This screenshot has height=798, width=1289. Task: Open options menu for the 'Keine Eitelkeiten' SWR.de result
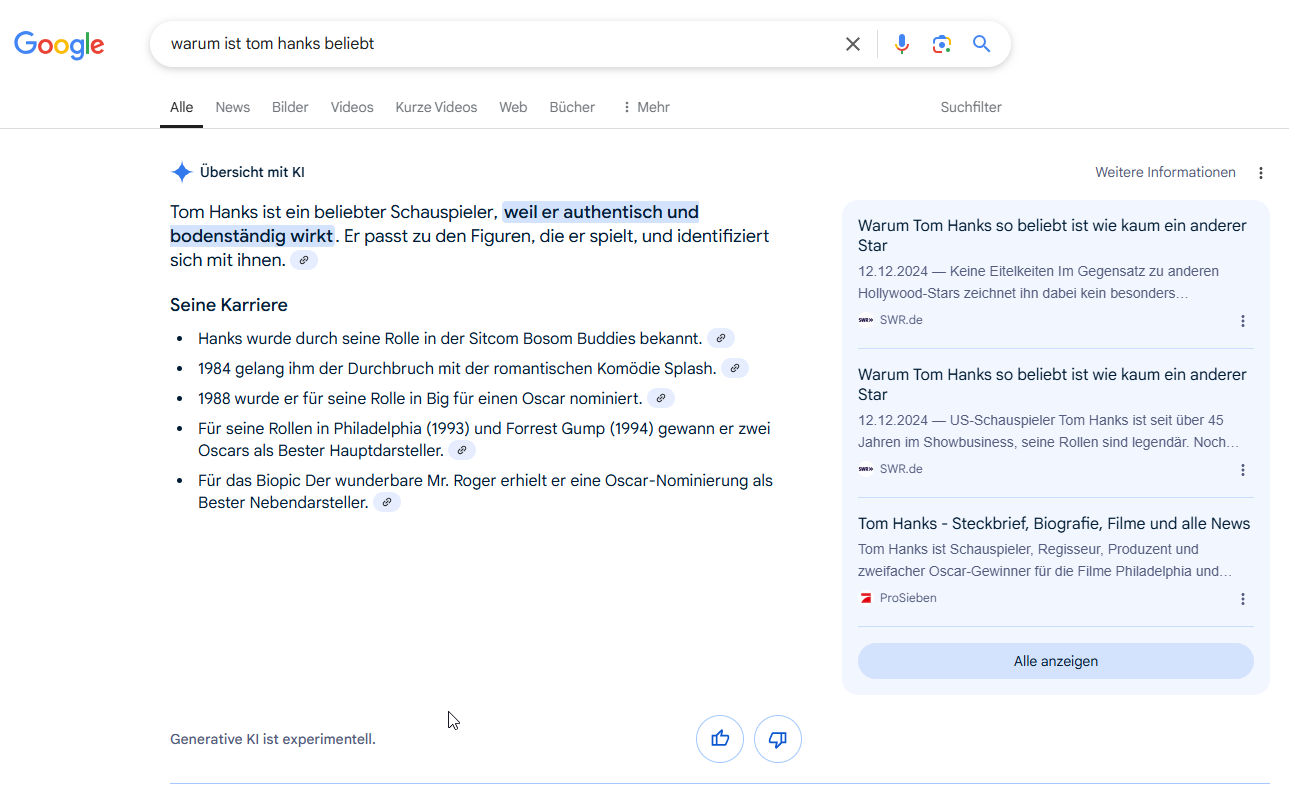click(1243, 321)
